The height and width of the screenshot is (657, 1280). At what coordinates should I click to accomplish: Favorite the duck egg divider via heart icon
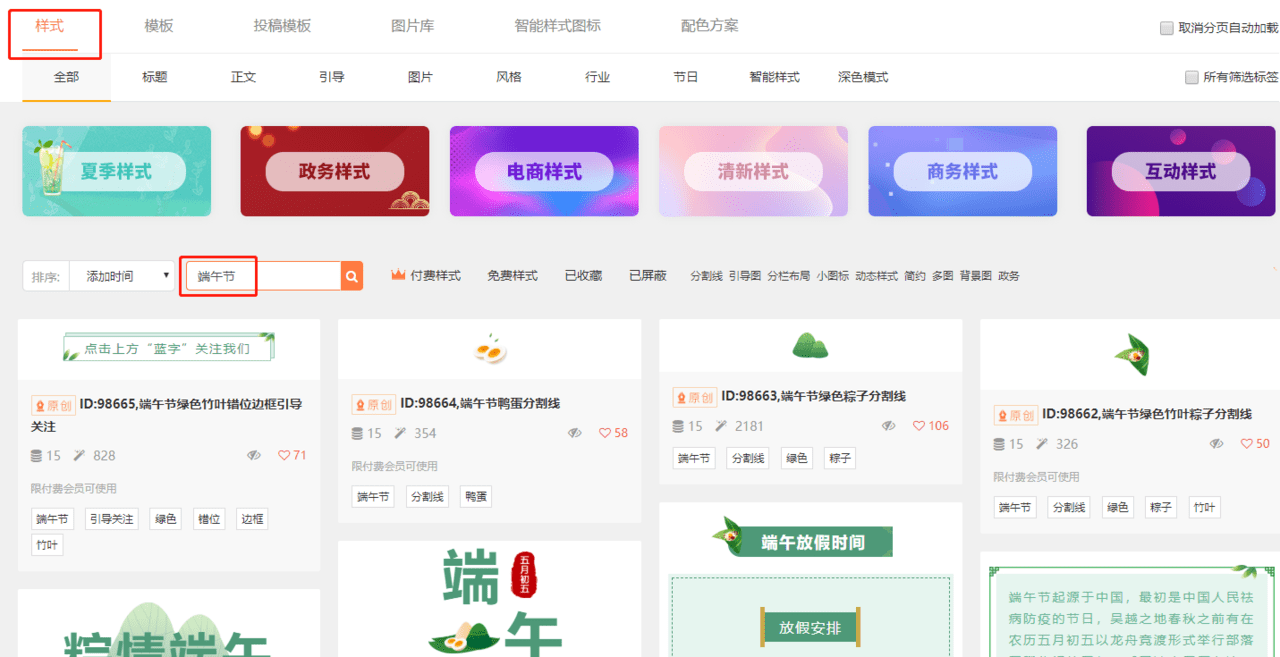point(605,433)
